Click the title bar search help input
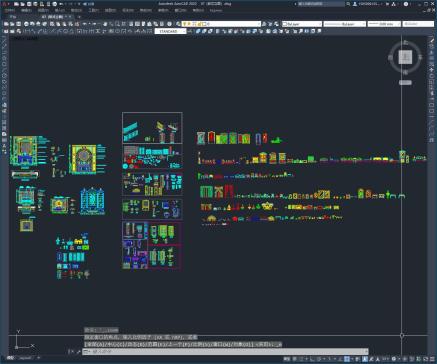437x364 pixels. 320,4
